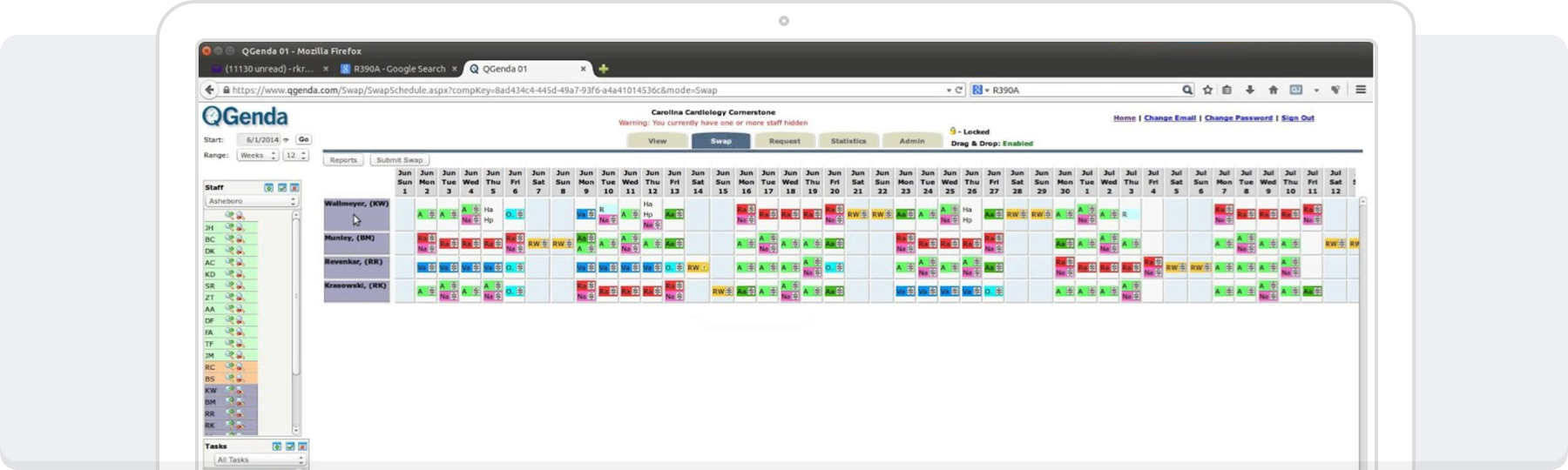This screenshot has width=1568, height=470.
Task: Click the check-all icon in Tasks header
Action: (x=290, y=446)
